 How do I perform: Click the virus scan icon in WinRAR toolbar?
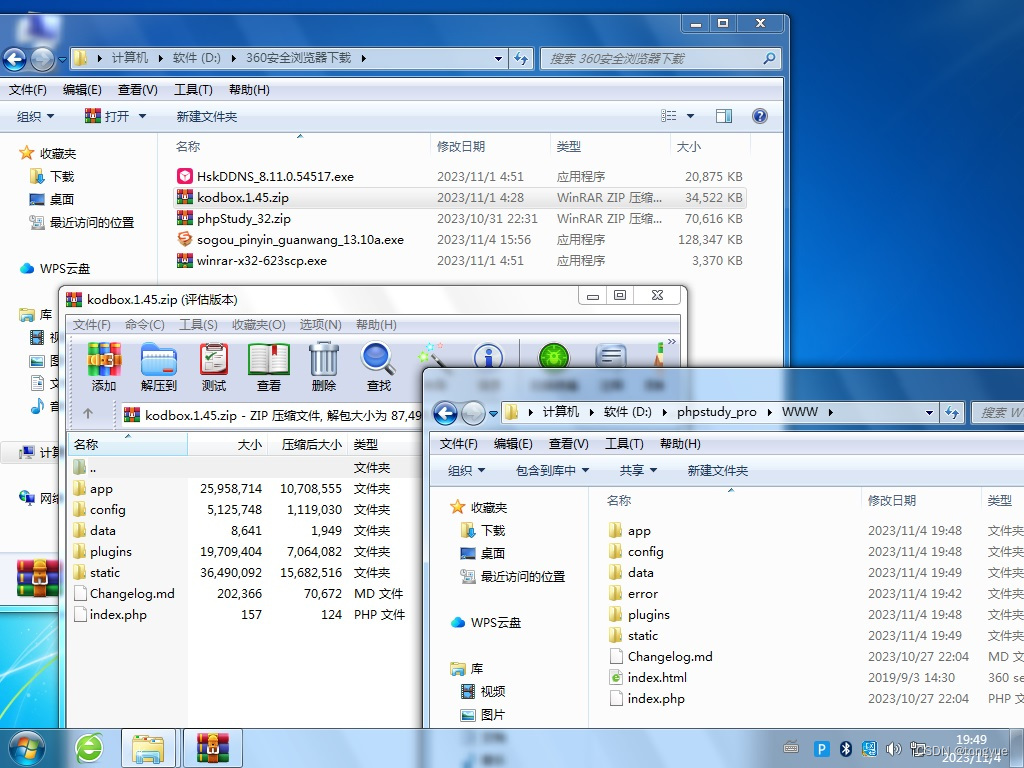(x=553, y=356)
